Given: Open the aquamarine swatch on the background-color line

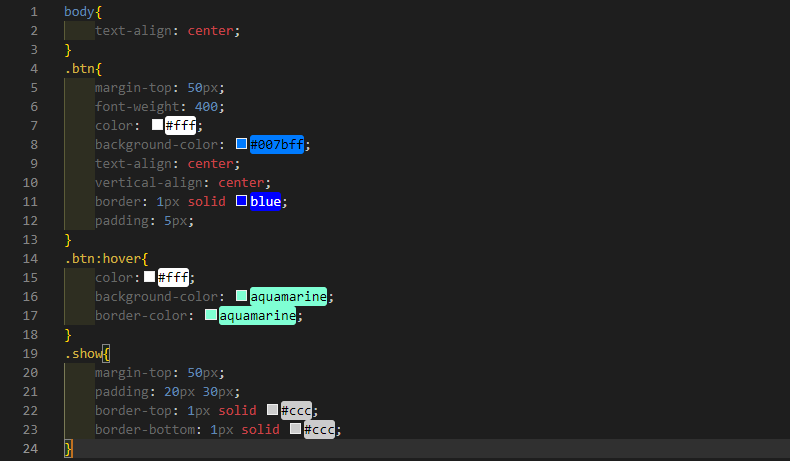Looking at the screenshot, I should pos(241,296).
